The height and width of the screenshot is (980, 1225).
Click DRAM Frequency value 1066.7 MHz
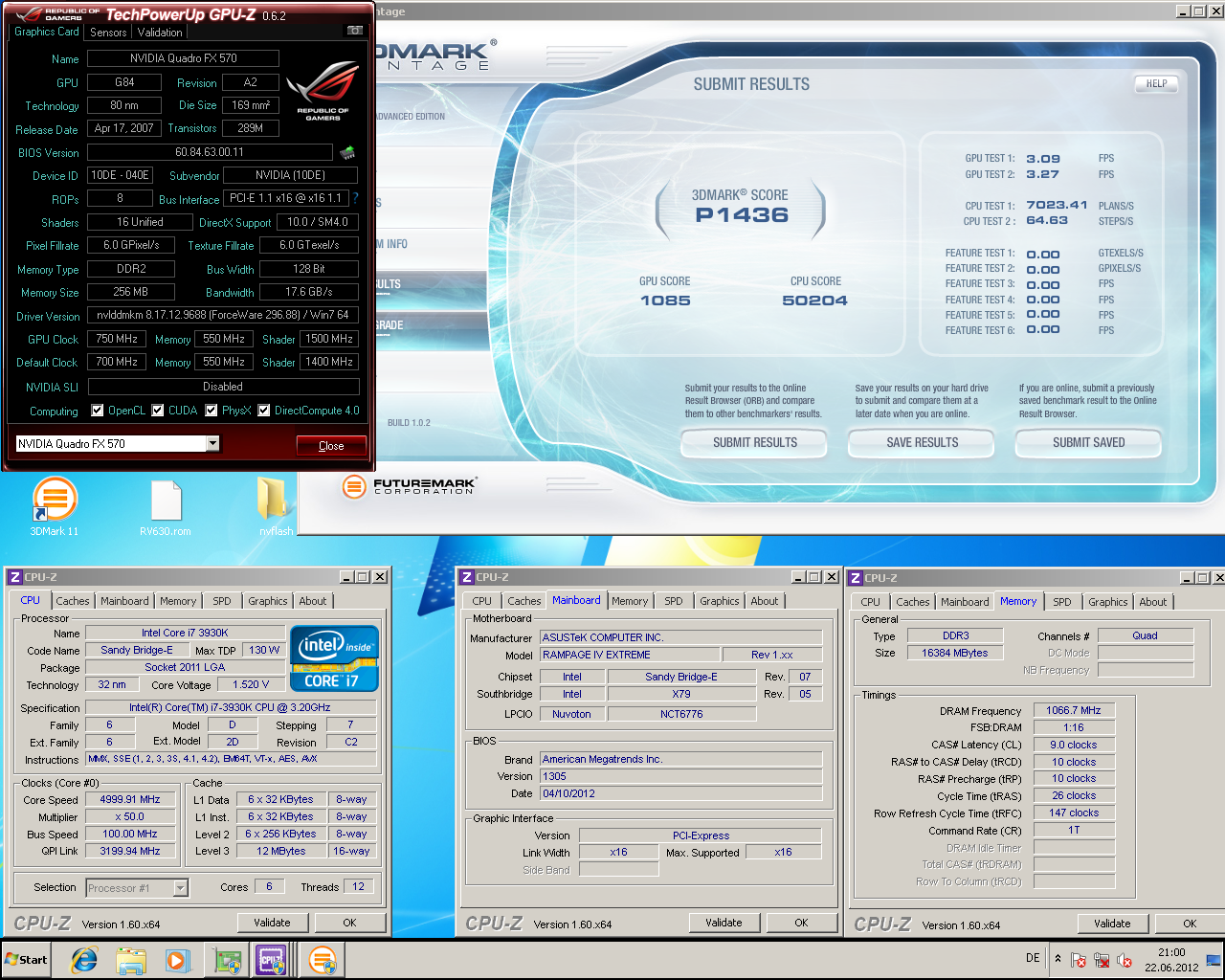(x=1074, y=710)
